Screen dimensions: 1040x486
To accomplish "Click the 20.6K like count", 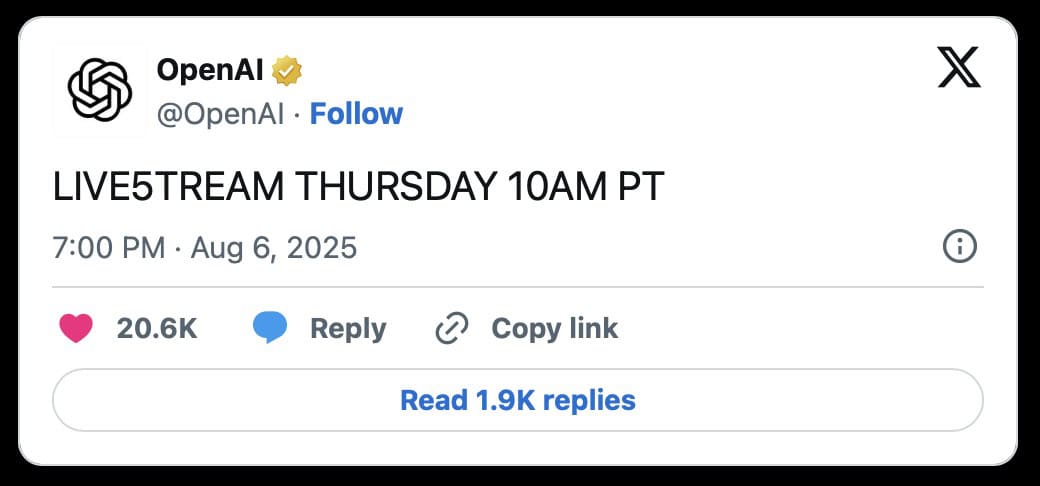I will [157, 328].
